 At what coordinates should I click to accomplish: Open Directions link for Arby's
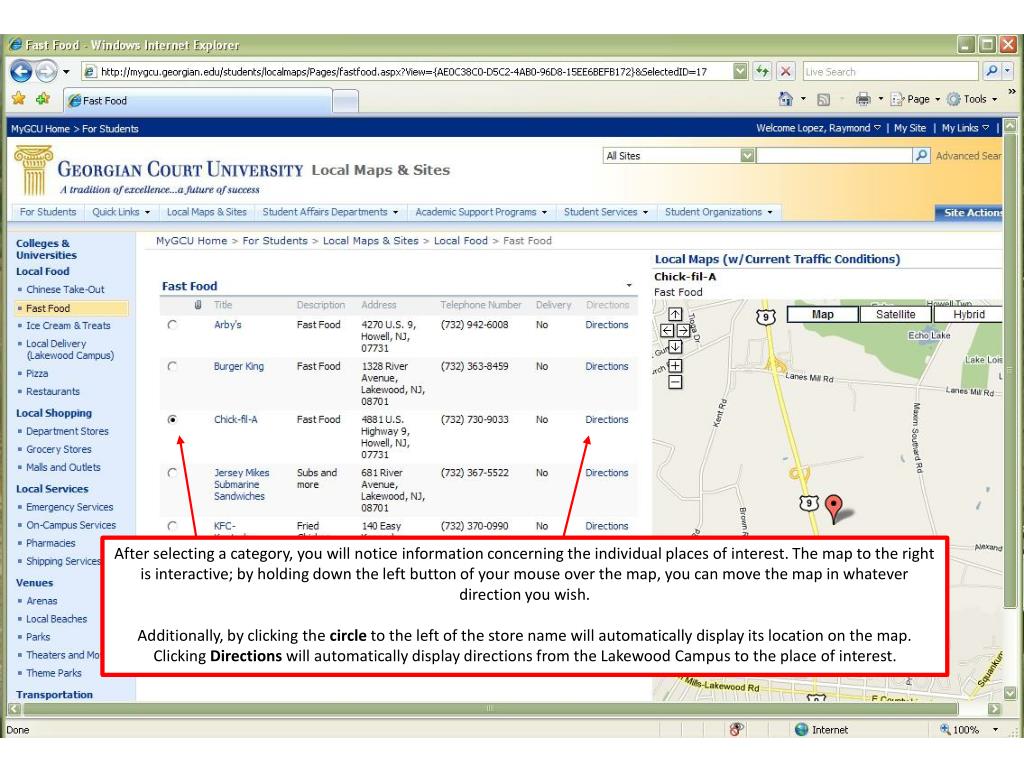tap(607, 325)
